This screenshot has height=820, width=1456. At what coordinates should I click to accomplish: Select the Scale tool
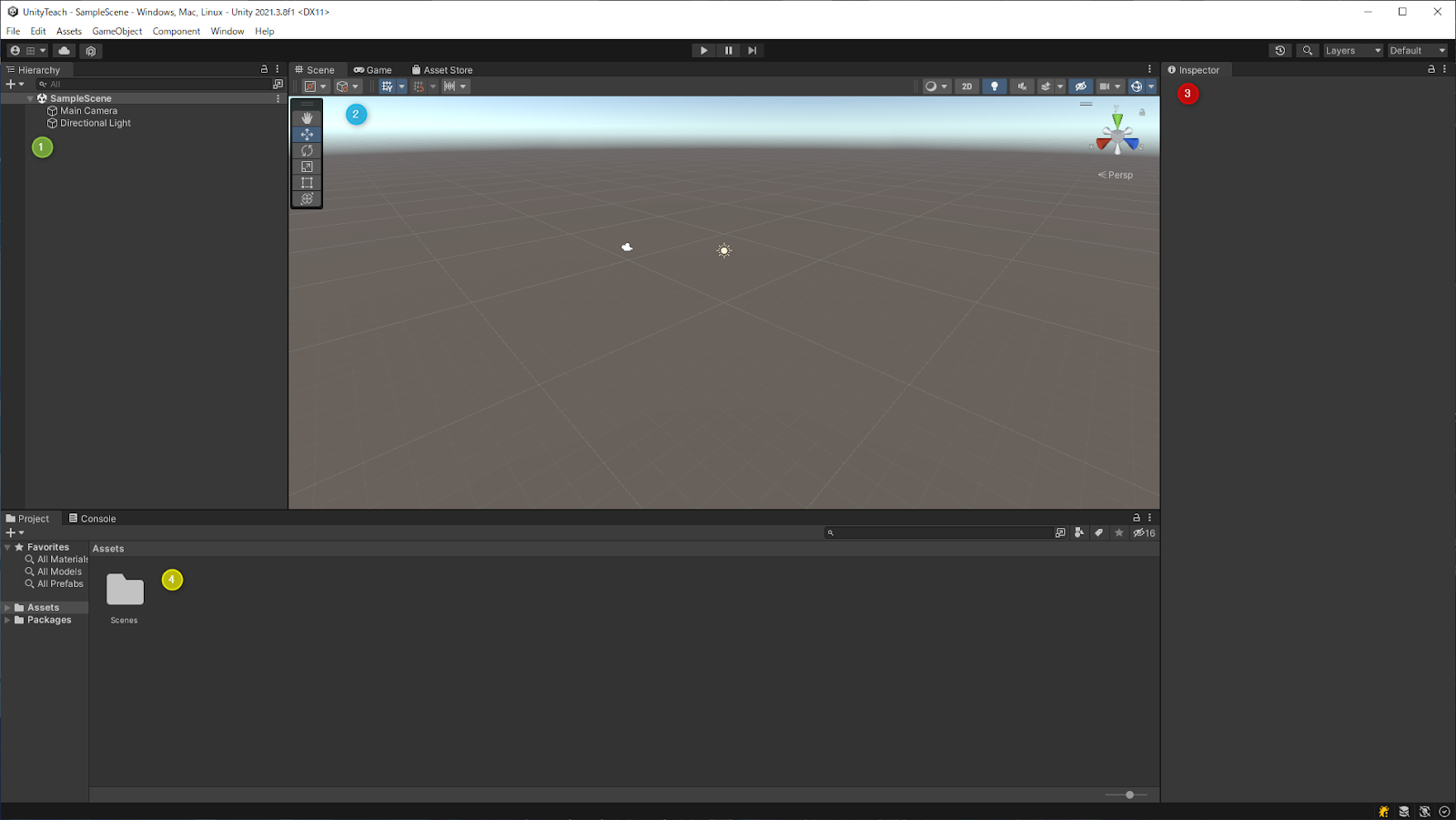click(x=307, y=167)
